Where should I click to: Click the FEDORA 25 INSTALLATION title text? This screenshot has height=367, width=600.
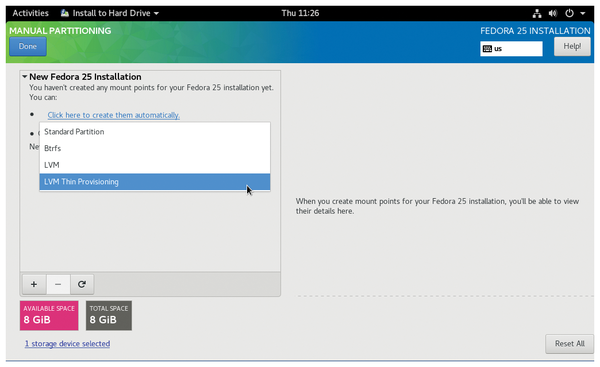pyautogui.click(x=535, y=31)
